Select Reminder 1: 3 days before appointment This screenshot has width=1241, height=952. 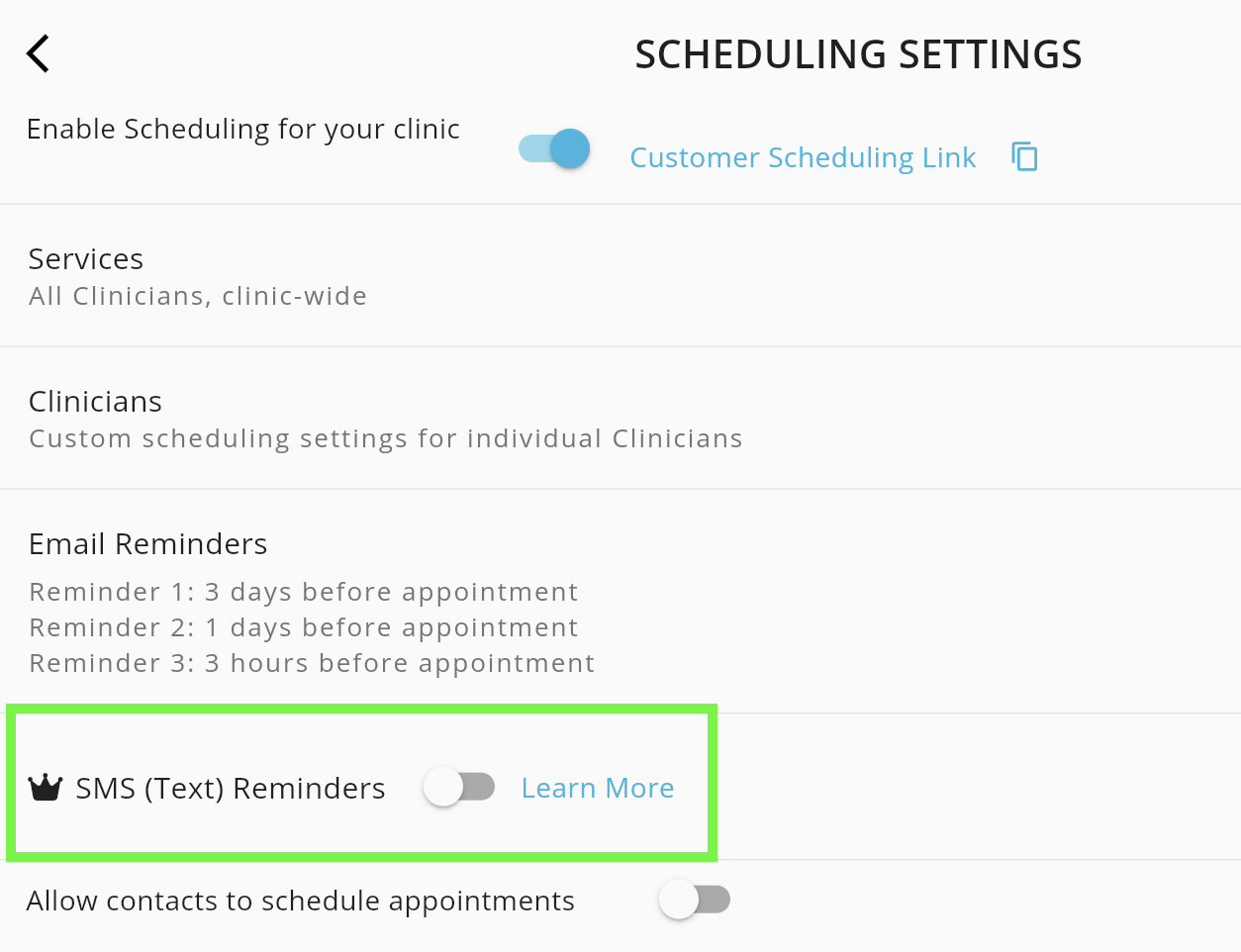click(x=304, y=592)
